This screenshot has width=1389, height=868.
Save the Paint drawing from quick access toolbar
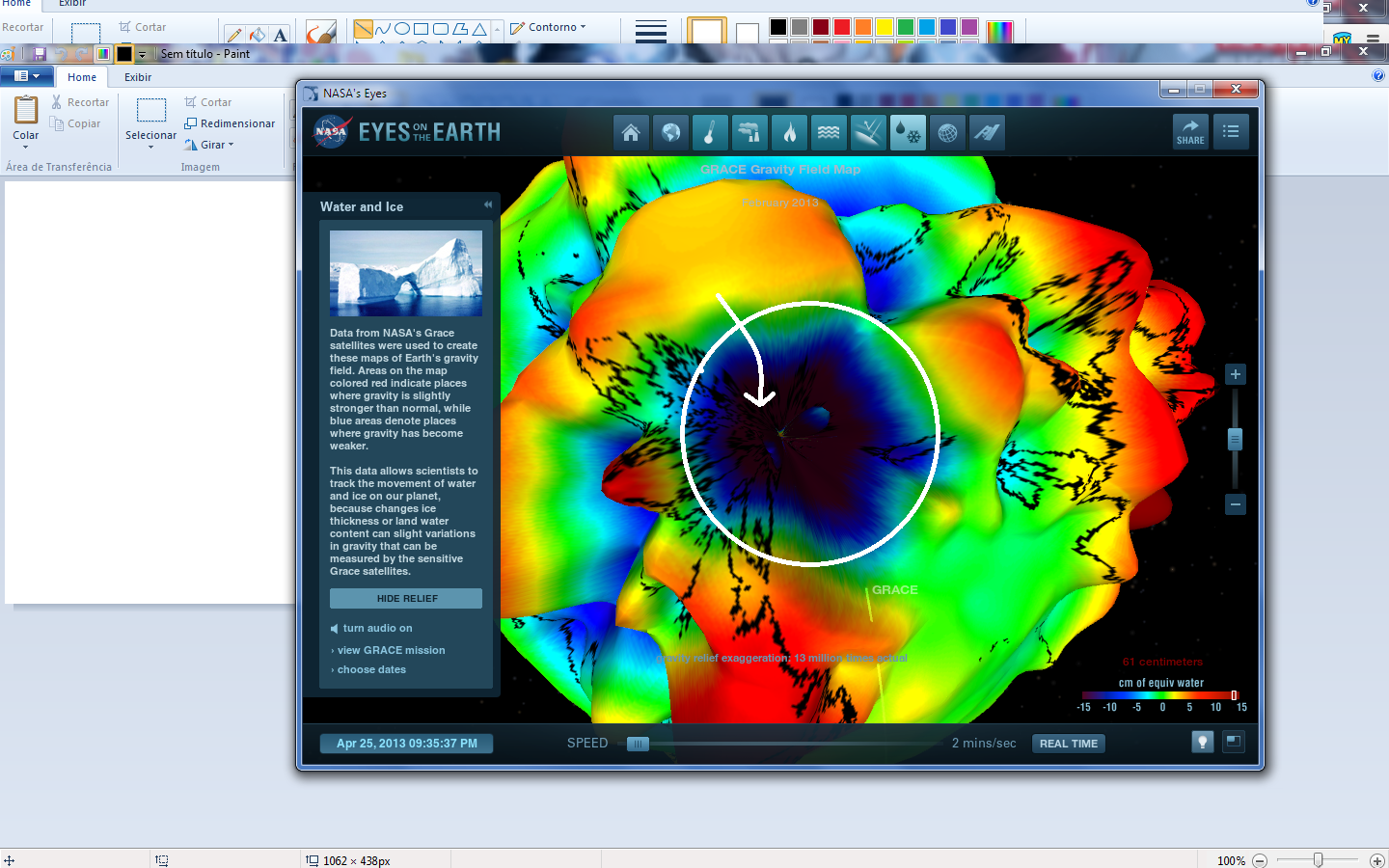[x=40, y=54]
